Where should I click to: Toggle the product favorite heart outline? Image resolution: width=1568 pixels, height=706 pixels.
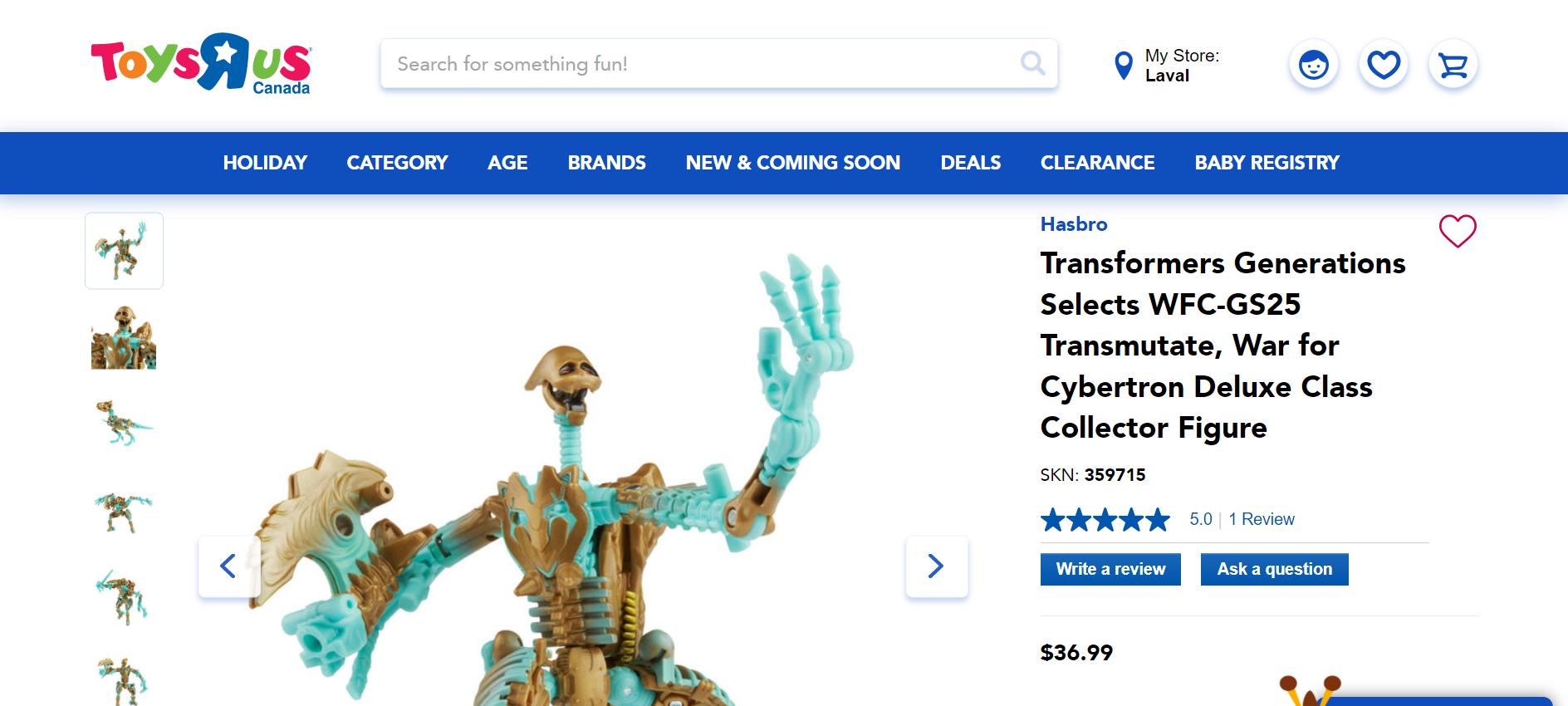click(x=1458, y=231)
